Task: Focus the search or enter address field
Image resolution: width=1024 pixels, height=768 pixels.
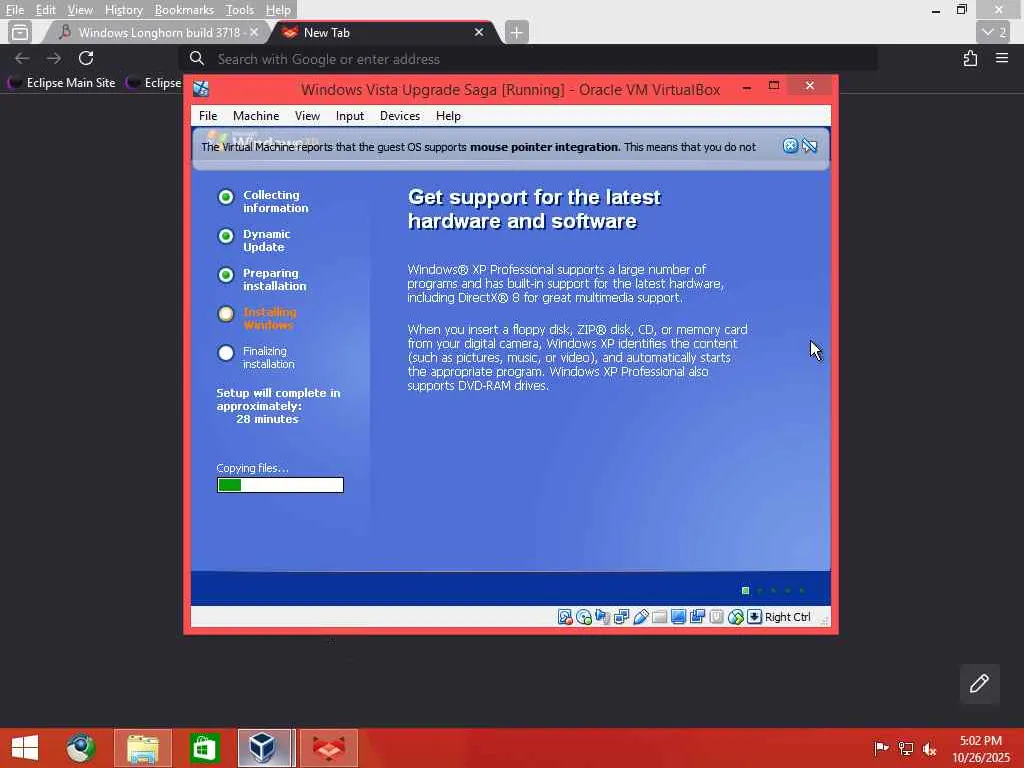Action: [529, 59]
